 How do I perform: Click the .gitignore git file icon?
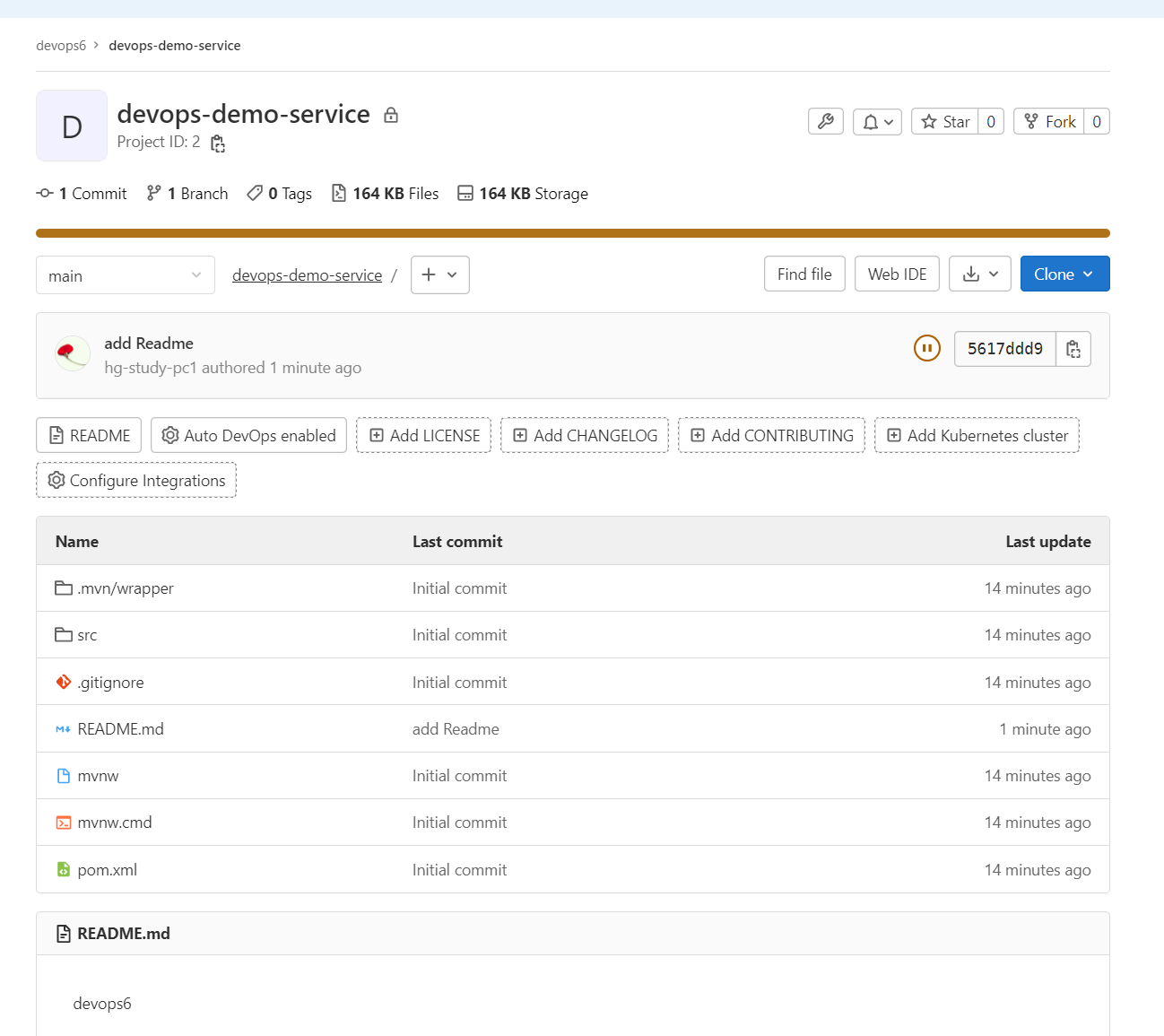[64, 682]
